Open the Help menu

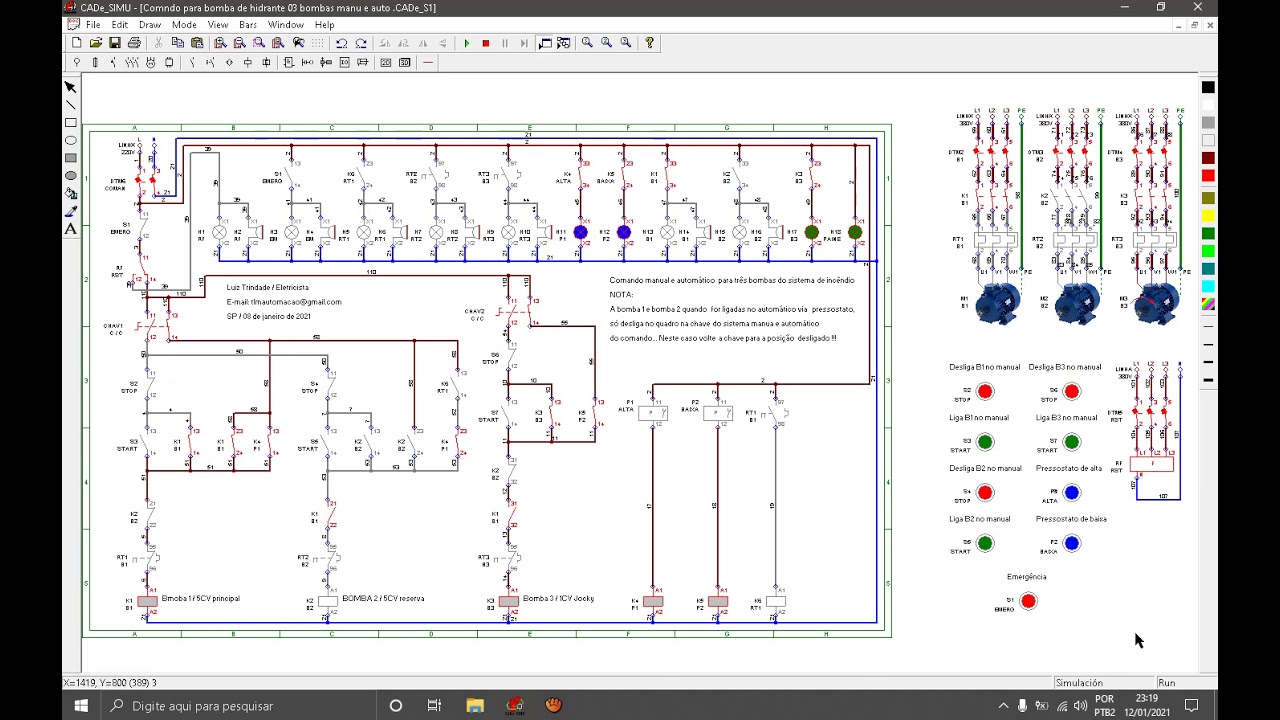click(325, 25)
